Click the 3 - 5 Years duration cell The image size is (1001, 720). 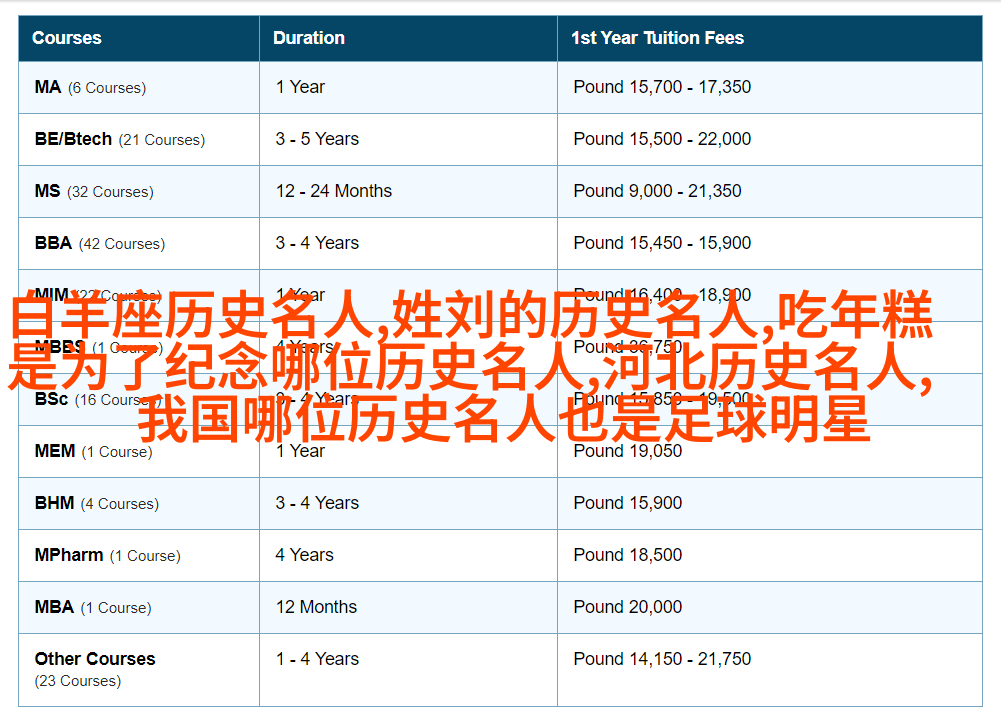pos(317,139)
